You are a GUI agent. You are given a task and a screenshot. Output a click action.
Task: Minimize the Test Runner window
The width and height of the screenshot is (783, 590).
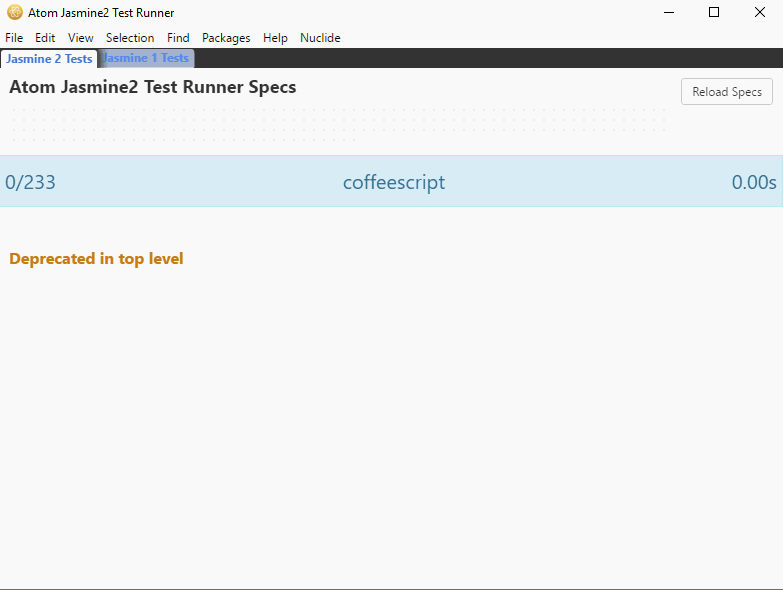tap(669, 12)
